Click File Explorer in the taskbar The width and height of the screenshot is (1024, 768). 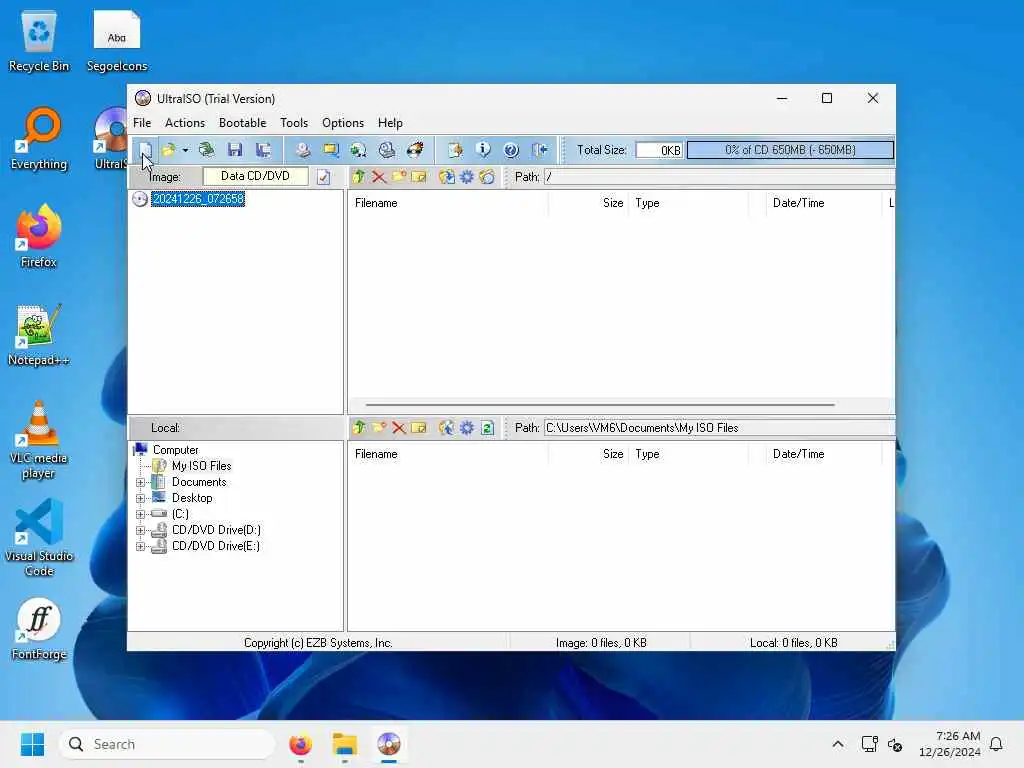click(344, 744)
